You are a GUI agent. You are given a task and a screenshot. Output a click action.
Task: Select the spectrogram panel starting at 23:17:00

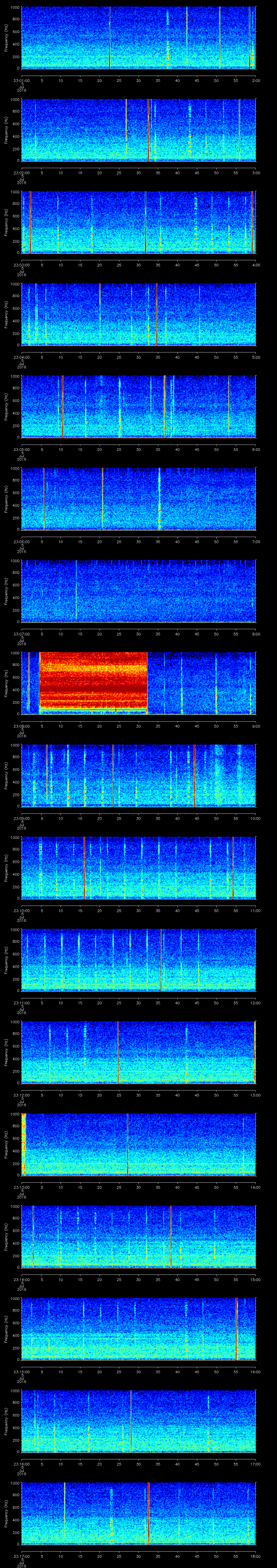pos(138,1513)
